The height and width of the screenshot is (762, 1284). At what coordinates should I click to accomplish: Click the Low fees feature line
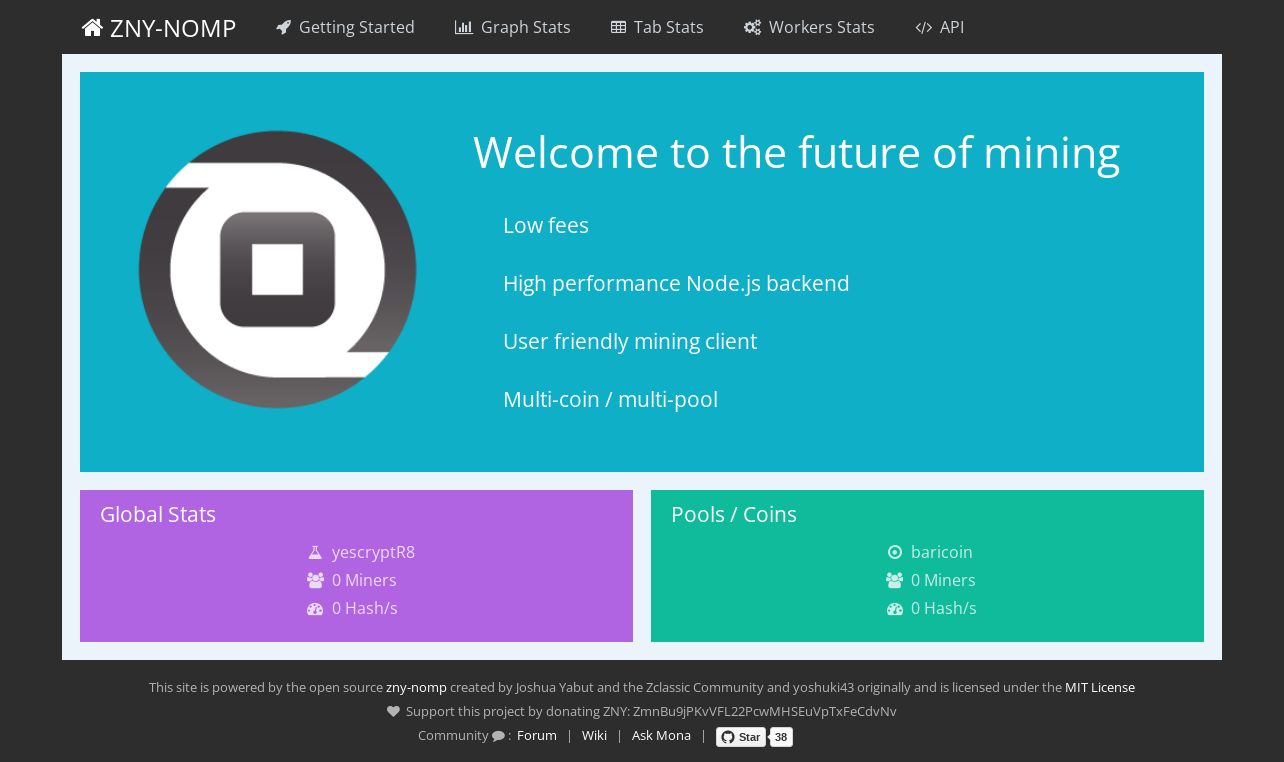coord(546,226)
